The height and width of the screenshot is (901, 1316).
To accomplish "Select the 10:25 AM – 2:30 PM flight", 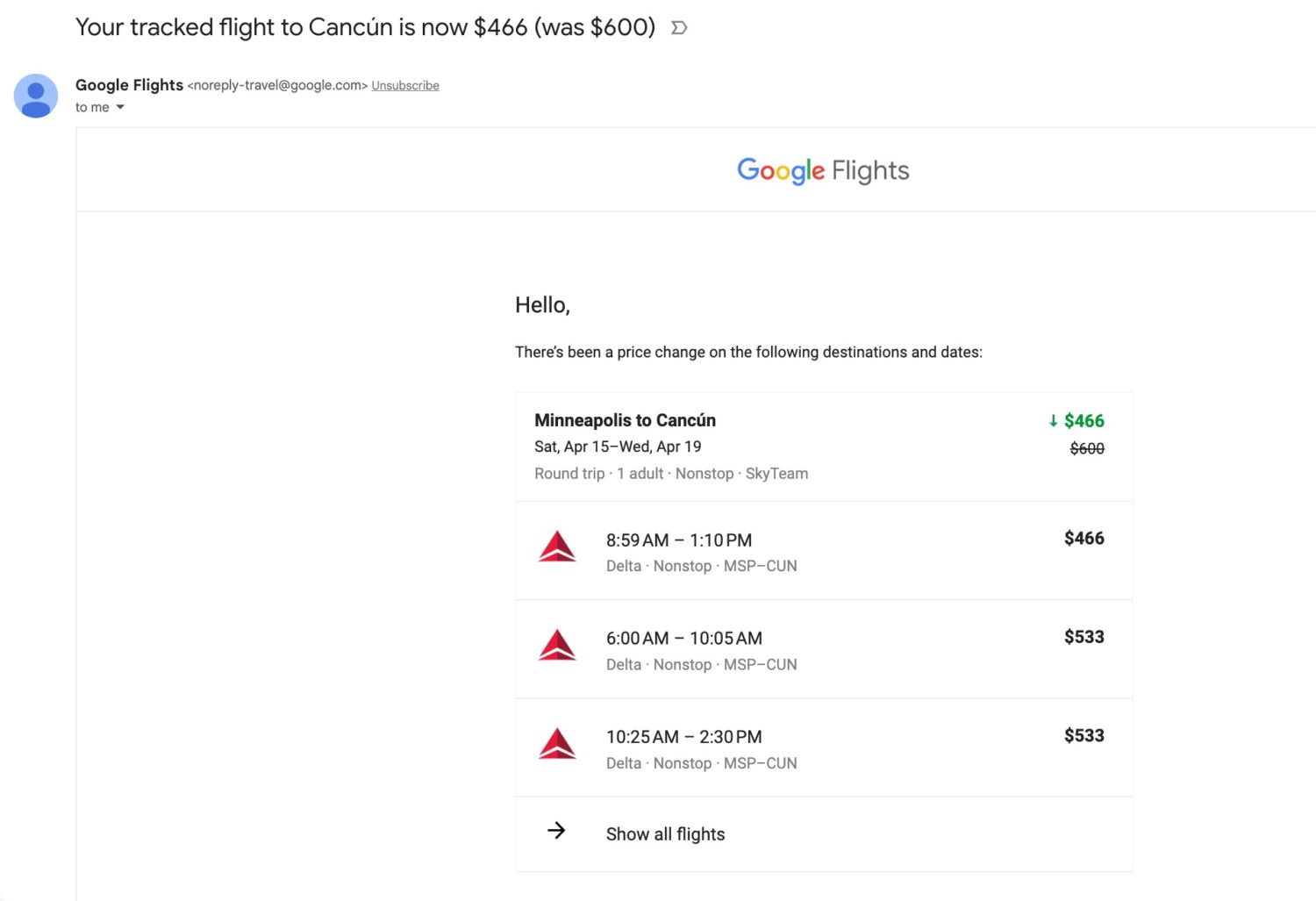I will point(824,748).
